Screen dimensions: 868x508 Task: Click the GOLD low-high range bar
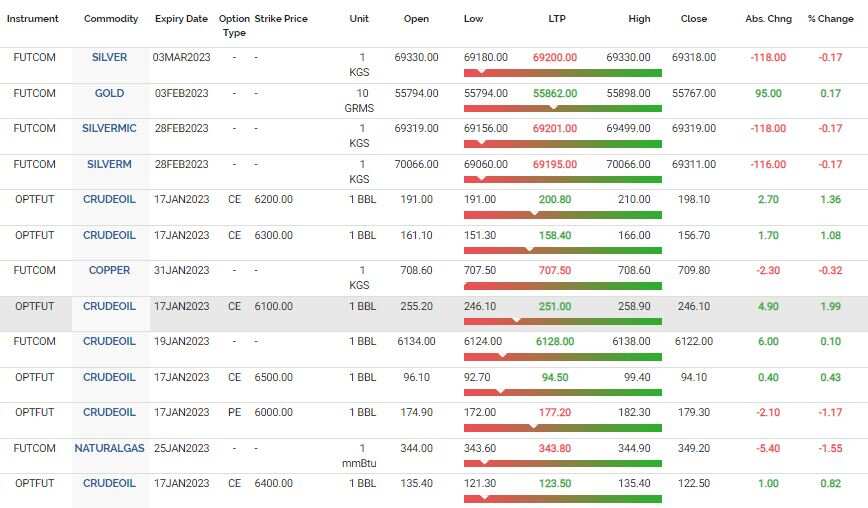(562, 108)
